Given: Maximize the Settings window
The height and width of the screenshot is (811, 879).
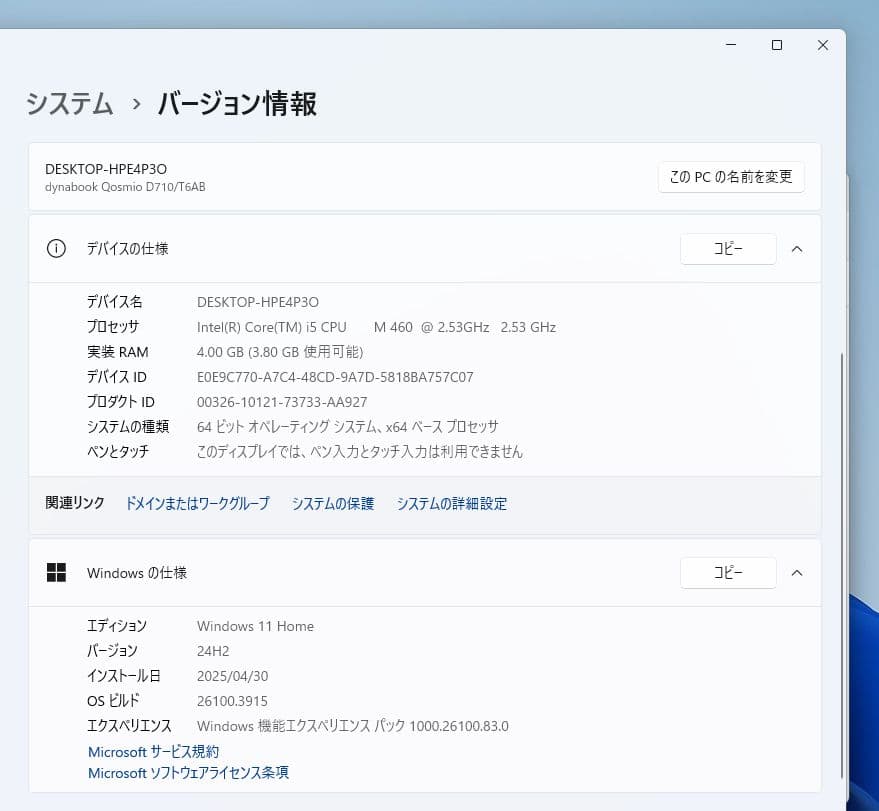Looking at the screenshot, I should point(776,45).
